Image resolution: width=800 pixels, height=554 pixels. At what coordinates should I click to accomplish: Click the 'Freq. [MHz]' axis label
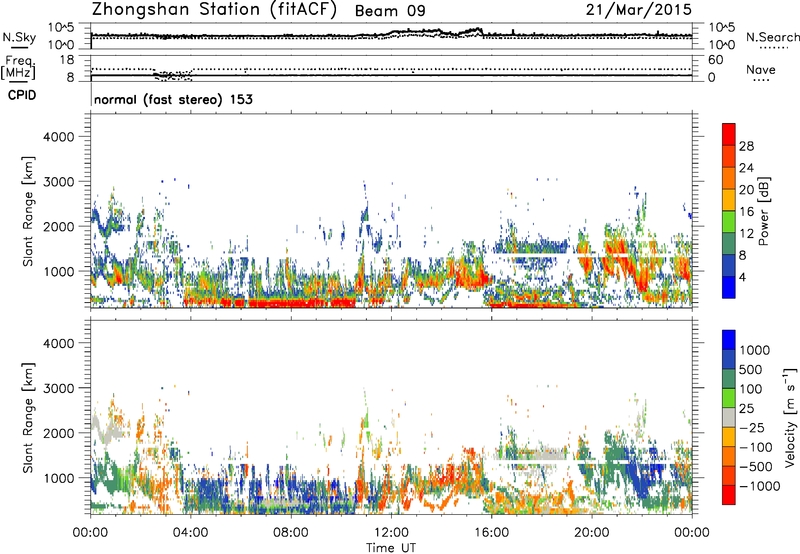(x=18, y=68)
